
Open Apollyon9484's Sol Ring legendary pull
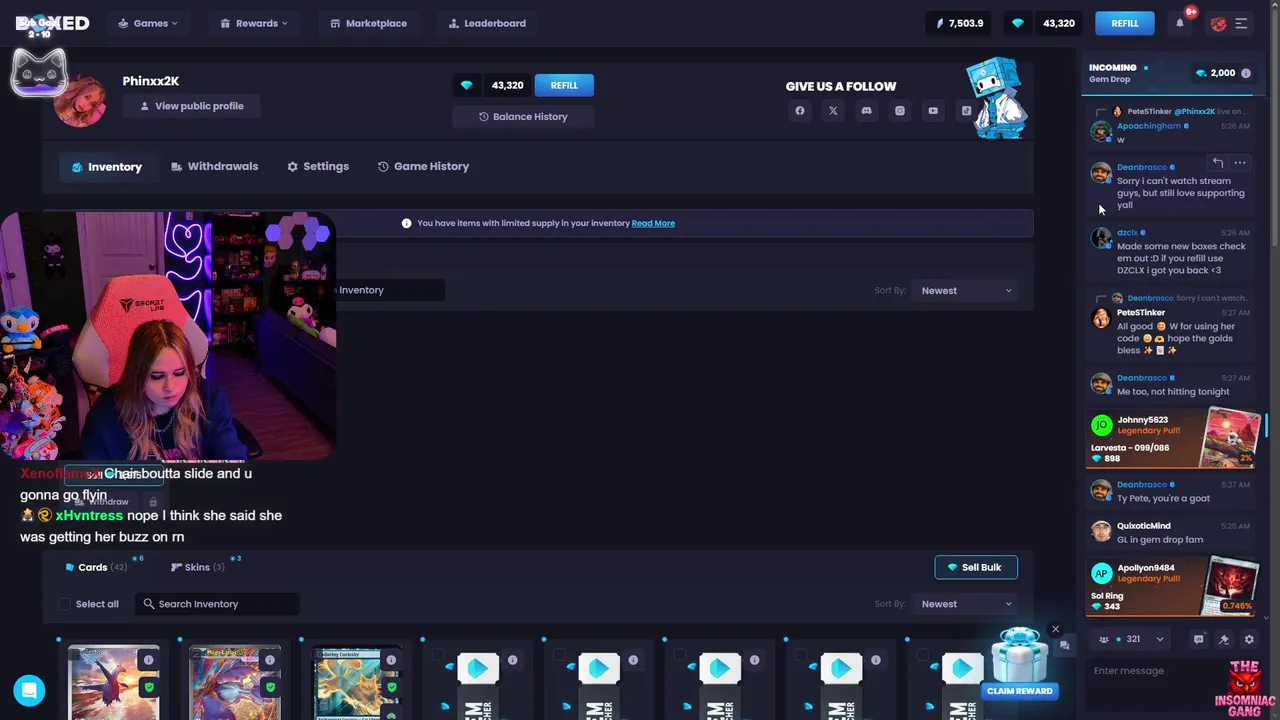coord(1172,586)
